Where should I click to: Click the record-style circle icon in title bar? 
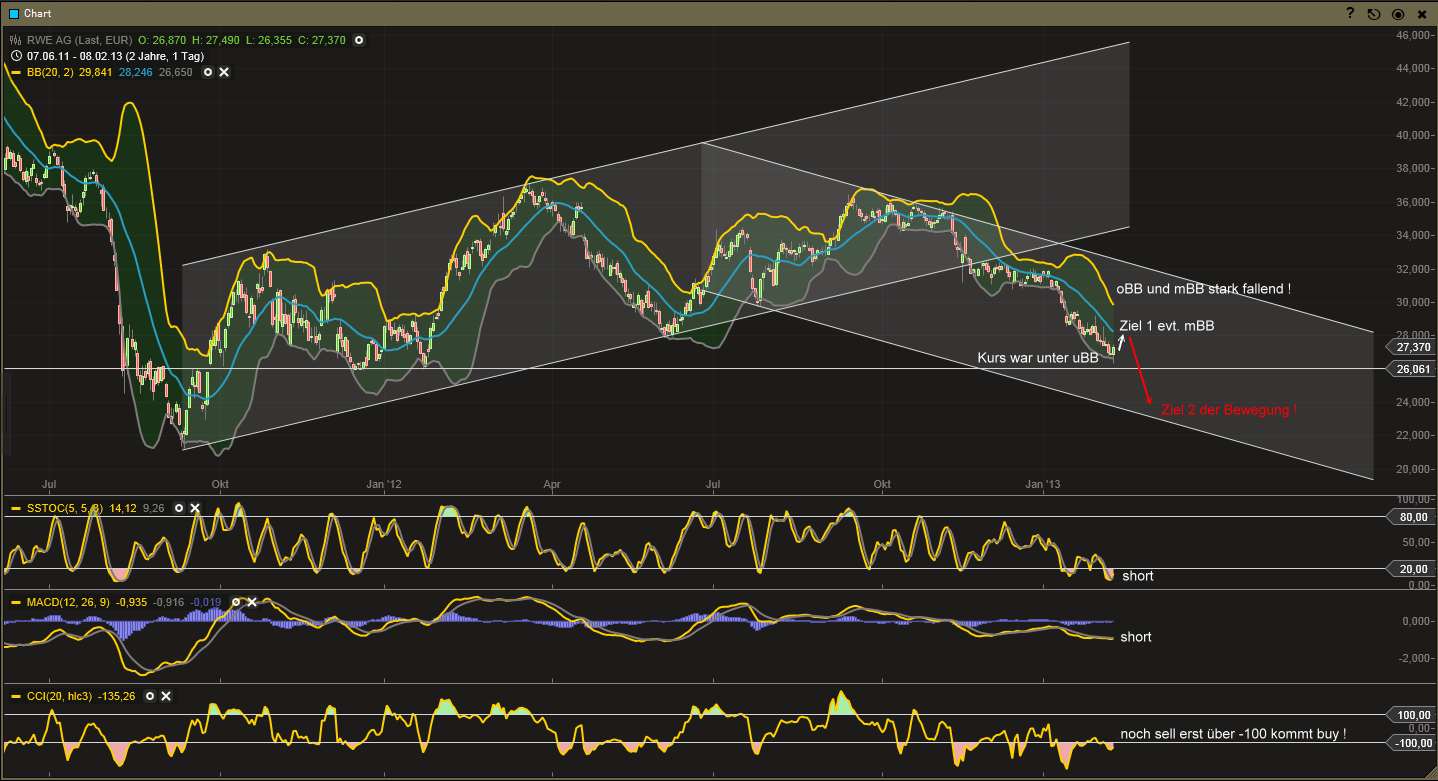click(1398, 14)
